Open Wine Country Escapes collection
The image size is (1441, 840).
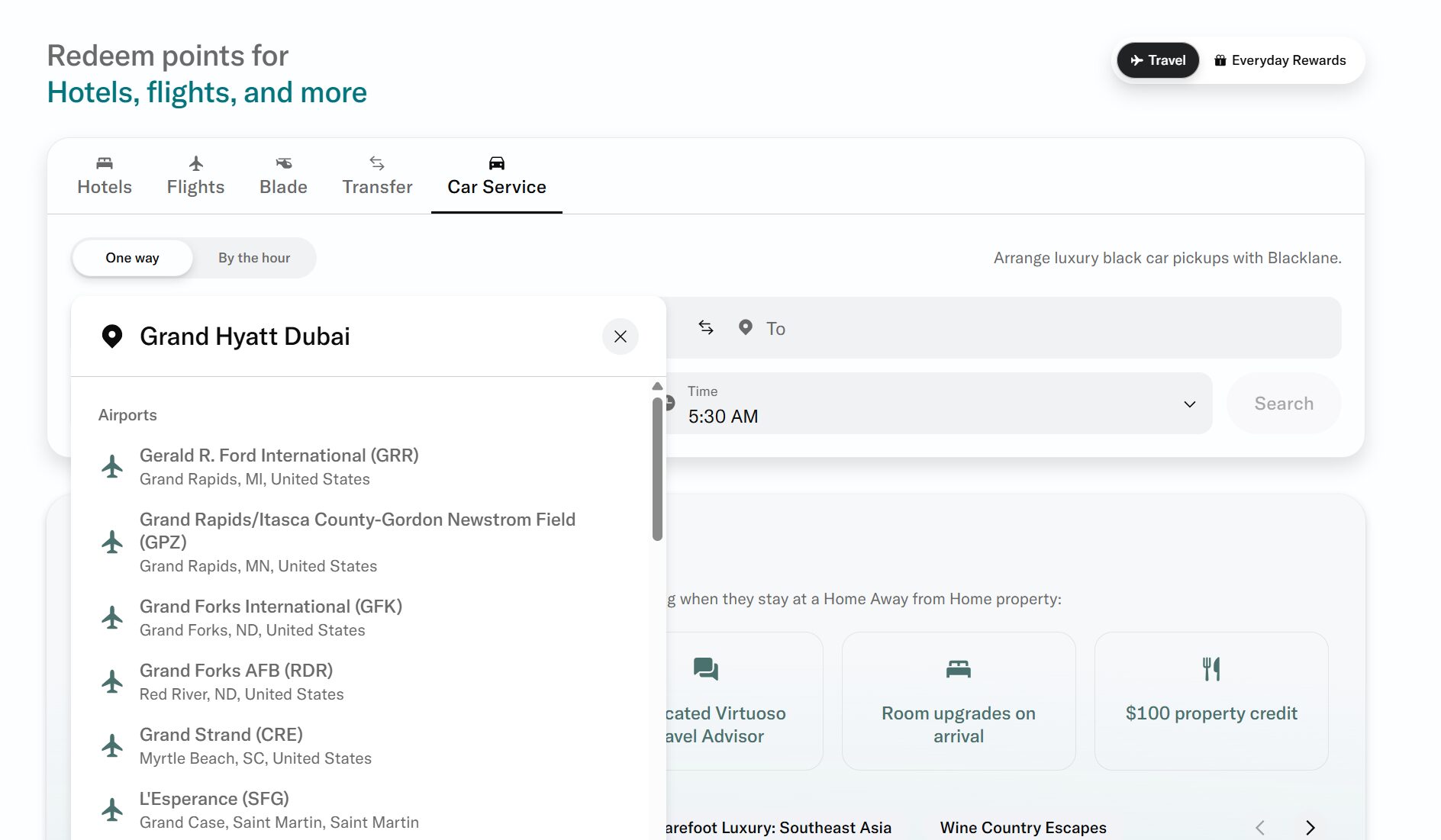click(x=1024, y=828)
